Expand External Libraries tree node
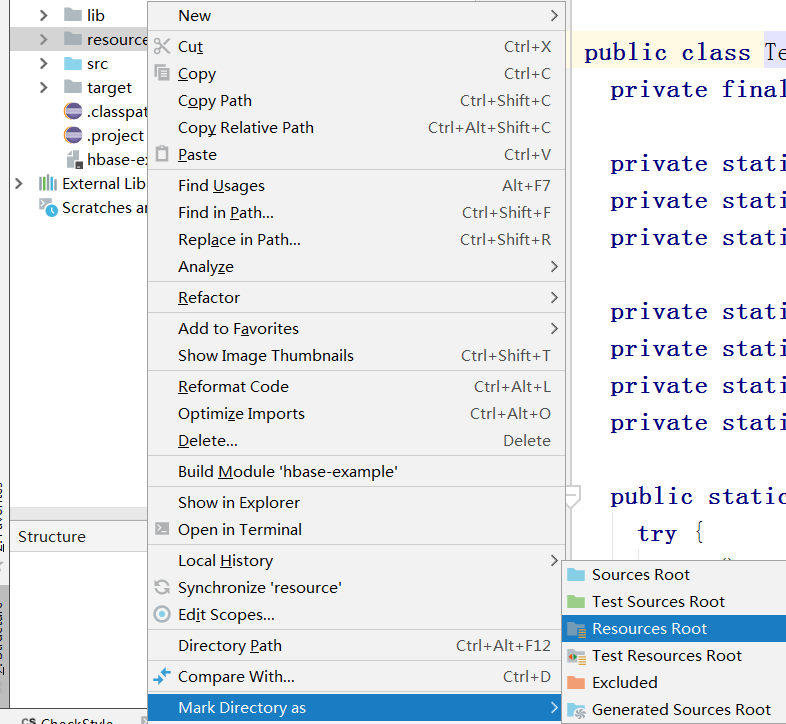This screenshot has width=786, height=724. (19, 183)
